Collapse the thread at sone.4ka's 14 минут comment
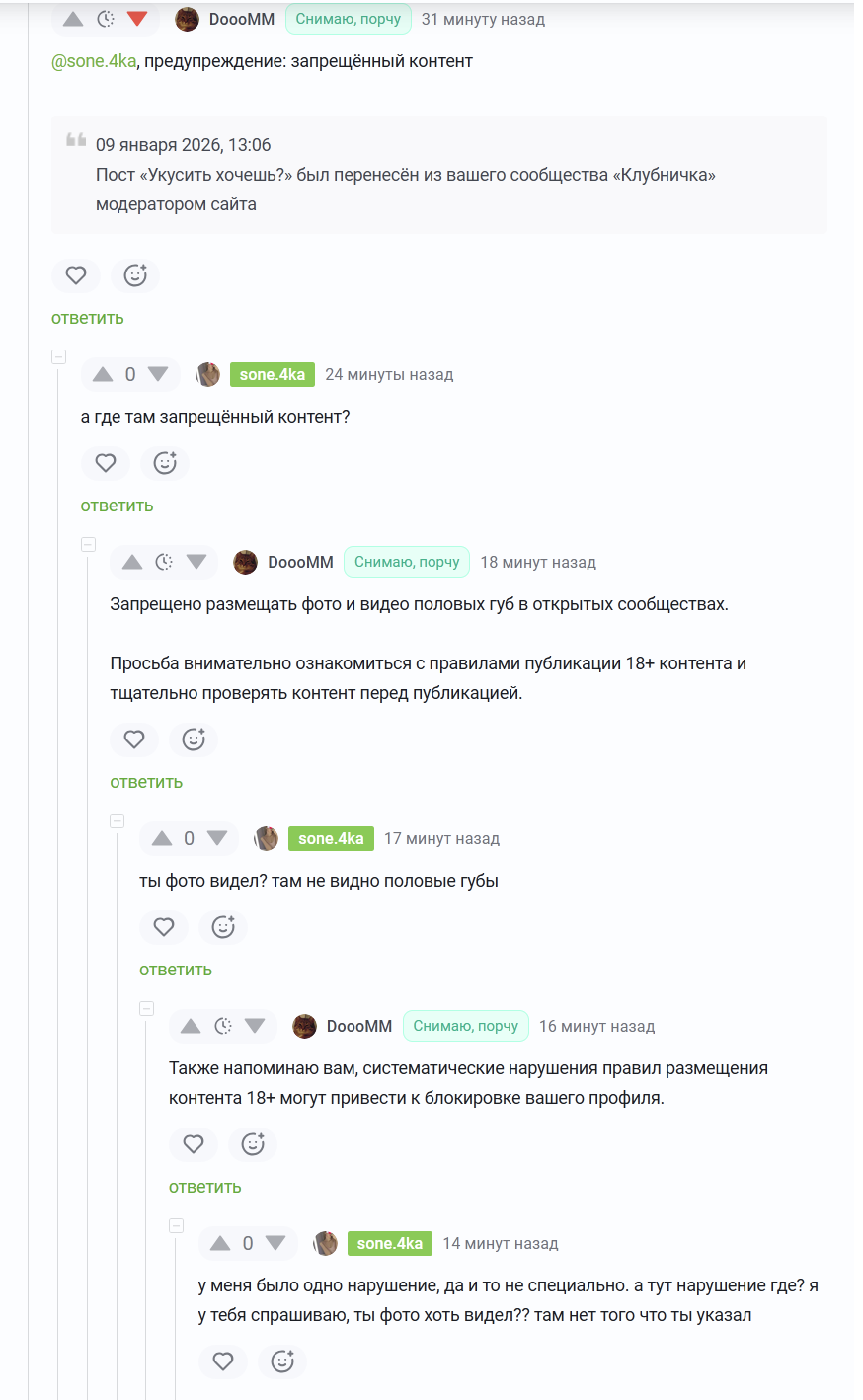 [x=176, y=1225]
